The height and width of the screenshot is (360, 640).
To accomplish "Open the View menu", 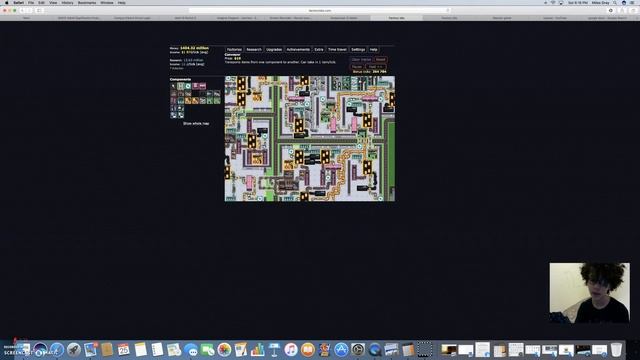I will click(x=53, y=3).
